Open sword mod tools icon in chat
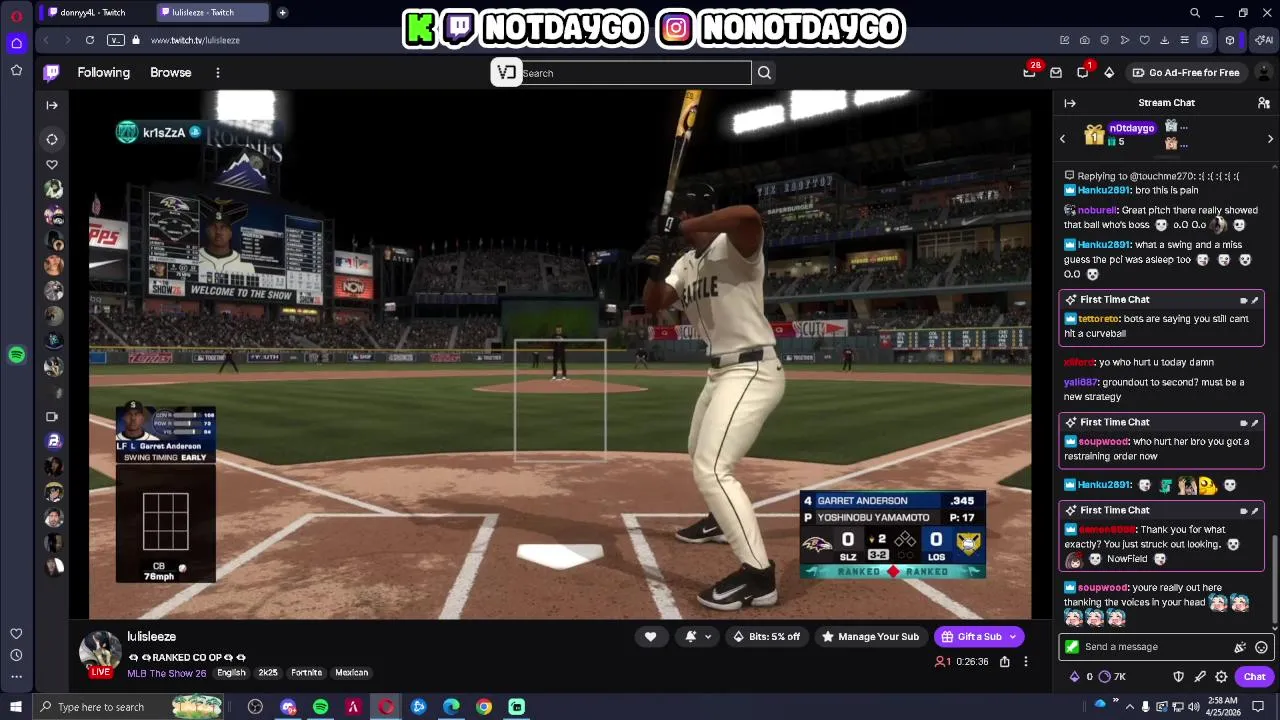The height and width of the screenshot is (720, 1280). pos(1200,677)
